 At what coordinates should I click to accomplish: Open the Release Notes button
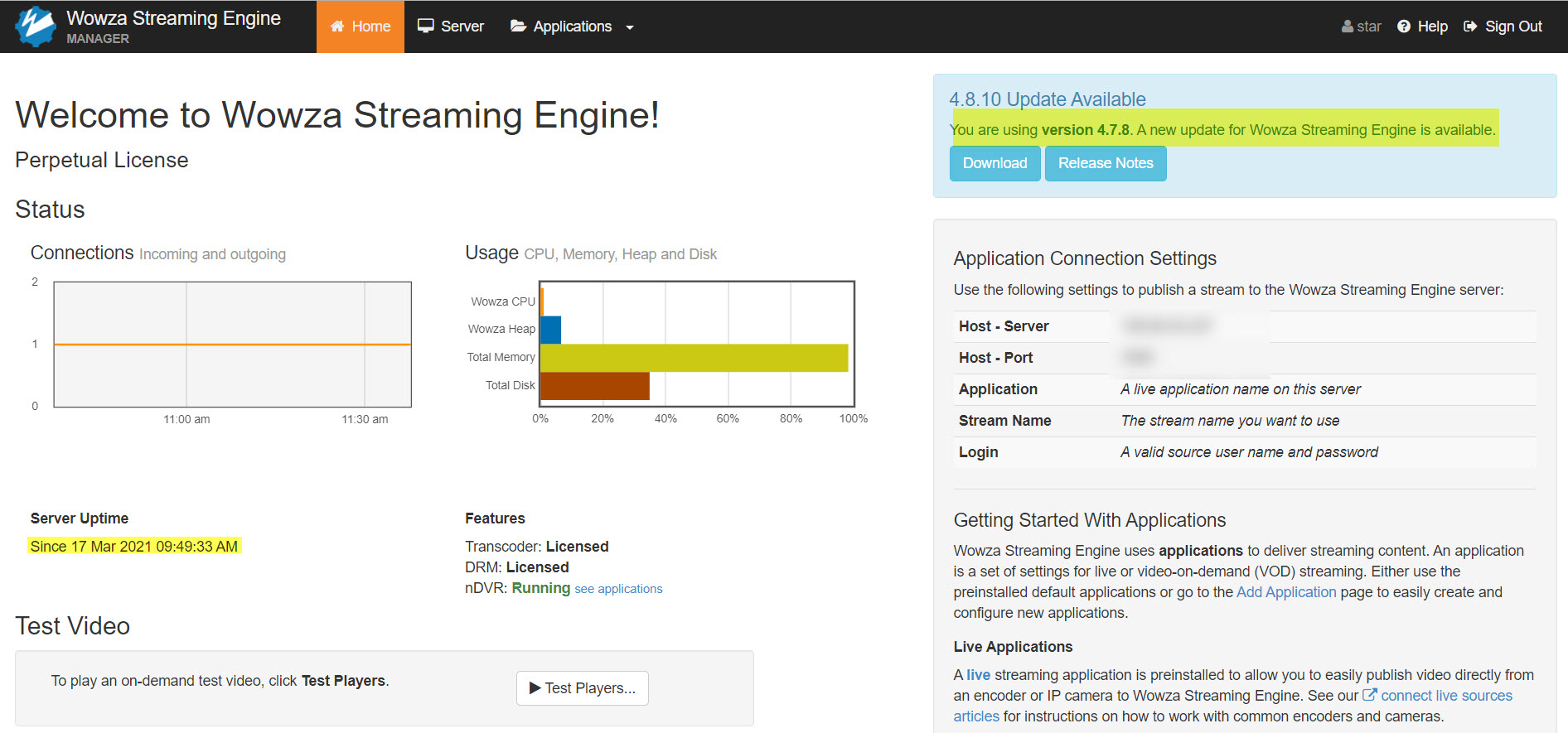(x=1106, y=163)
